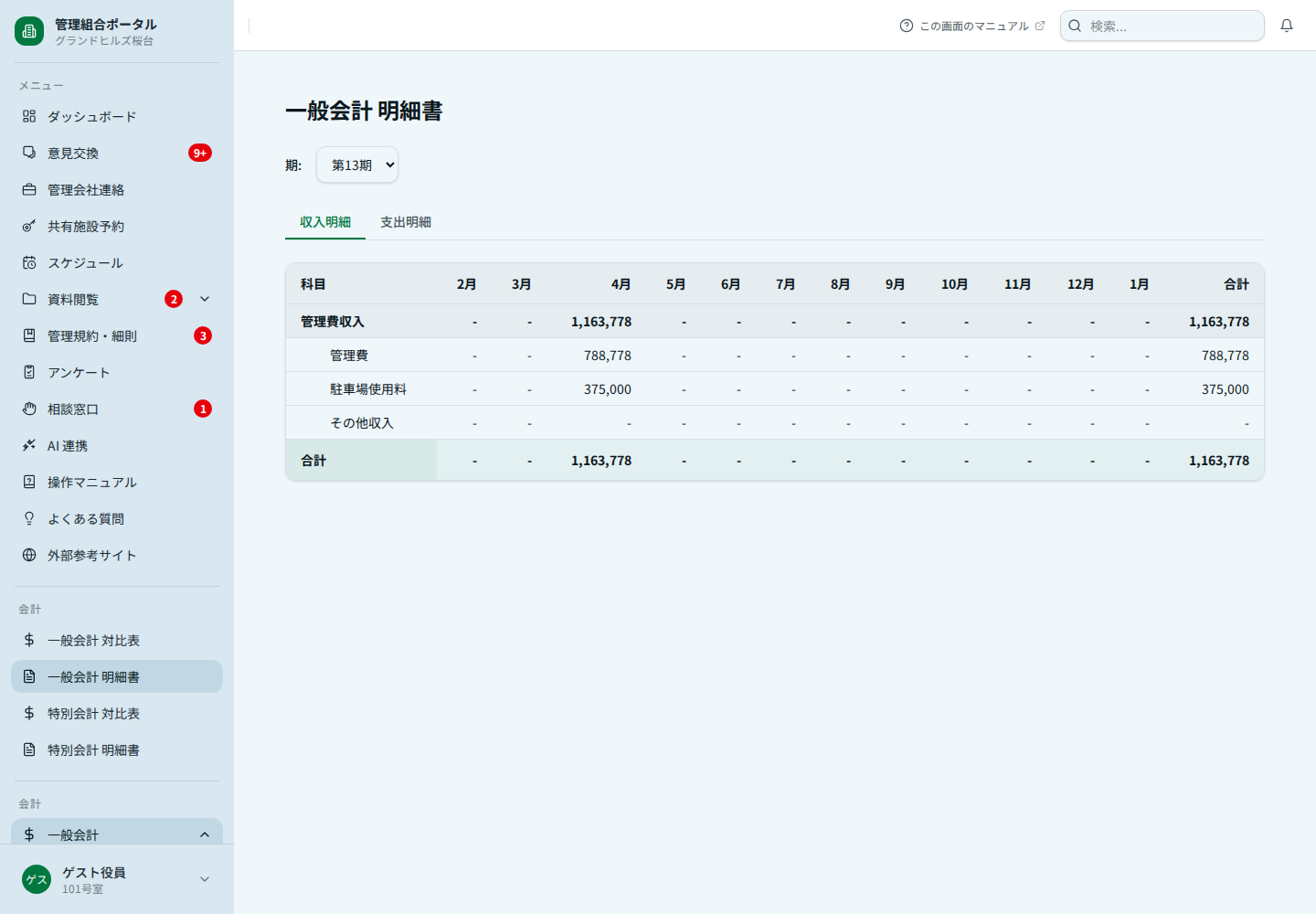The image size is (1316, 914).
Task: Click the 合計 footer row label
Action: [x=313, y=461]
